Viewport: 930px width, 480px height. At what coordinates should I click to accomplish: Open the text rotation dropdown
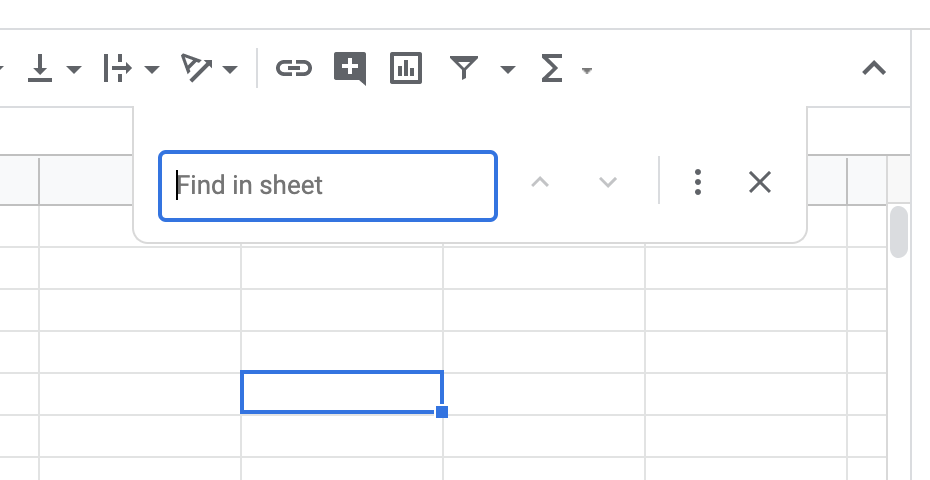click(x=231, y=70)
